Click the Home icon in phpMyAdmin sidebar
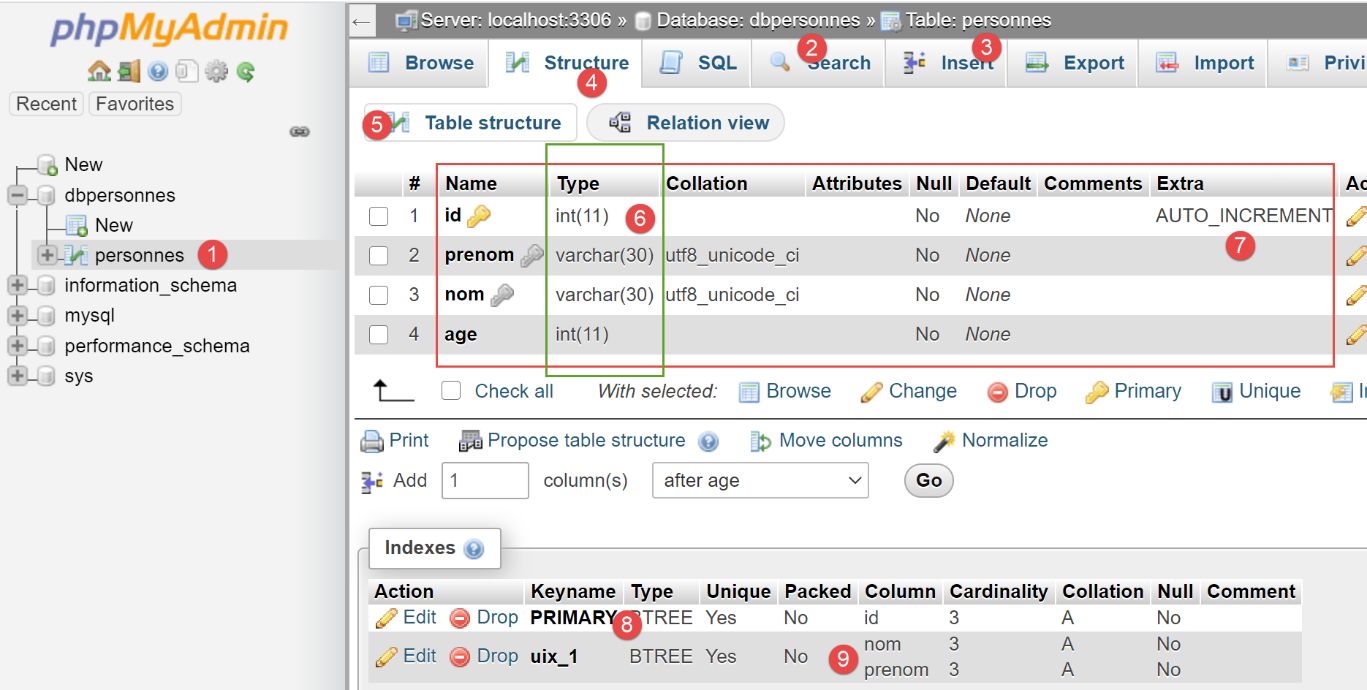Screen dimensions: 1367x690 tap(98, 71)
